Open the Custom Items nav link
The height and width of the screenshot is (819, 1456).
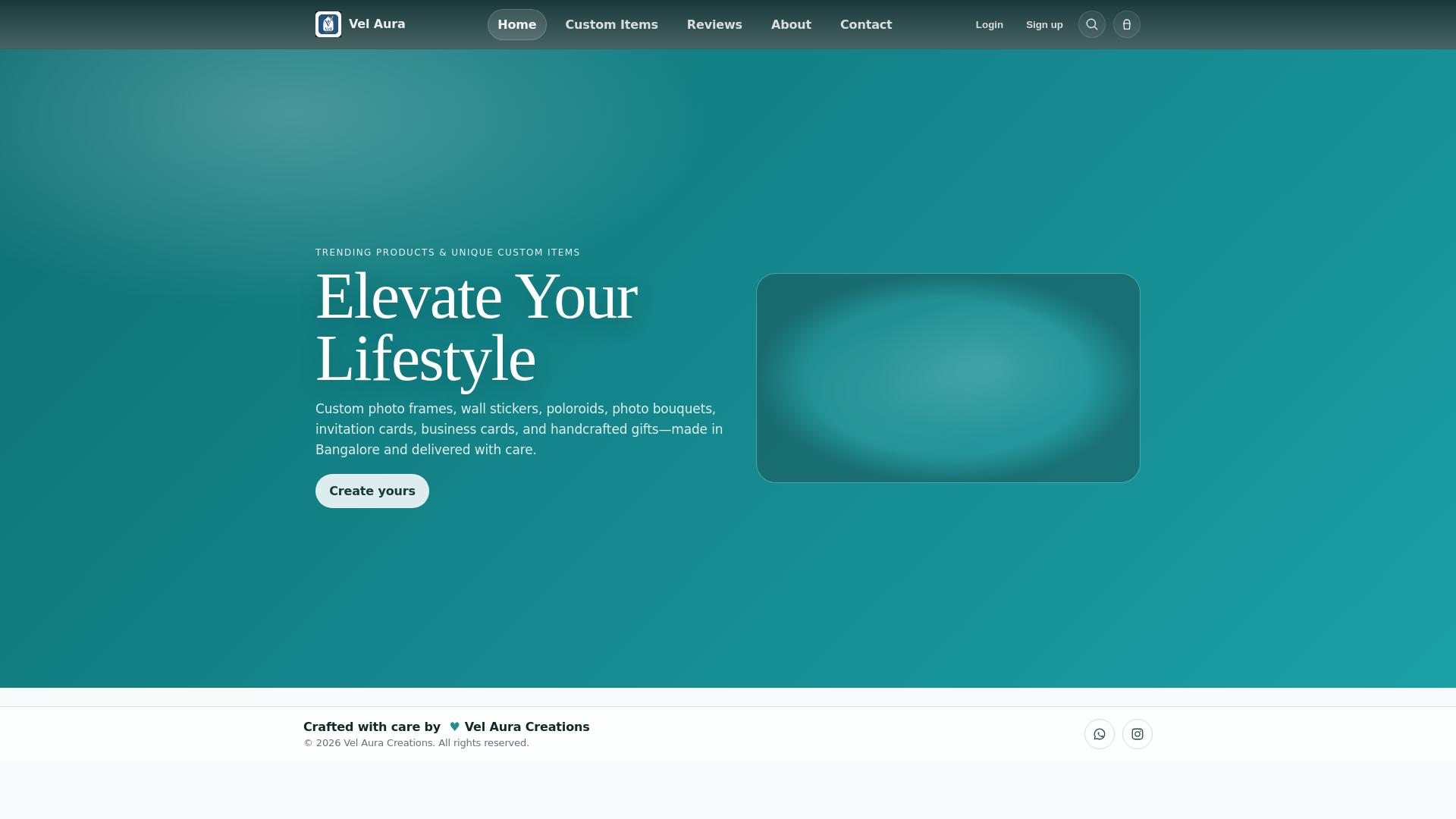[x=611, y=24]
